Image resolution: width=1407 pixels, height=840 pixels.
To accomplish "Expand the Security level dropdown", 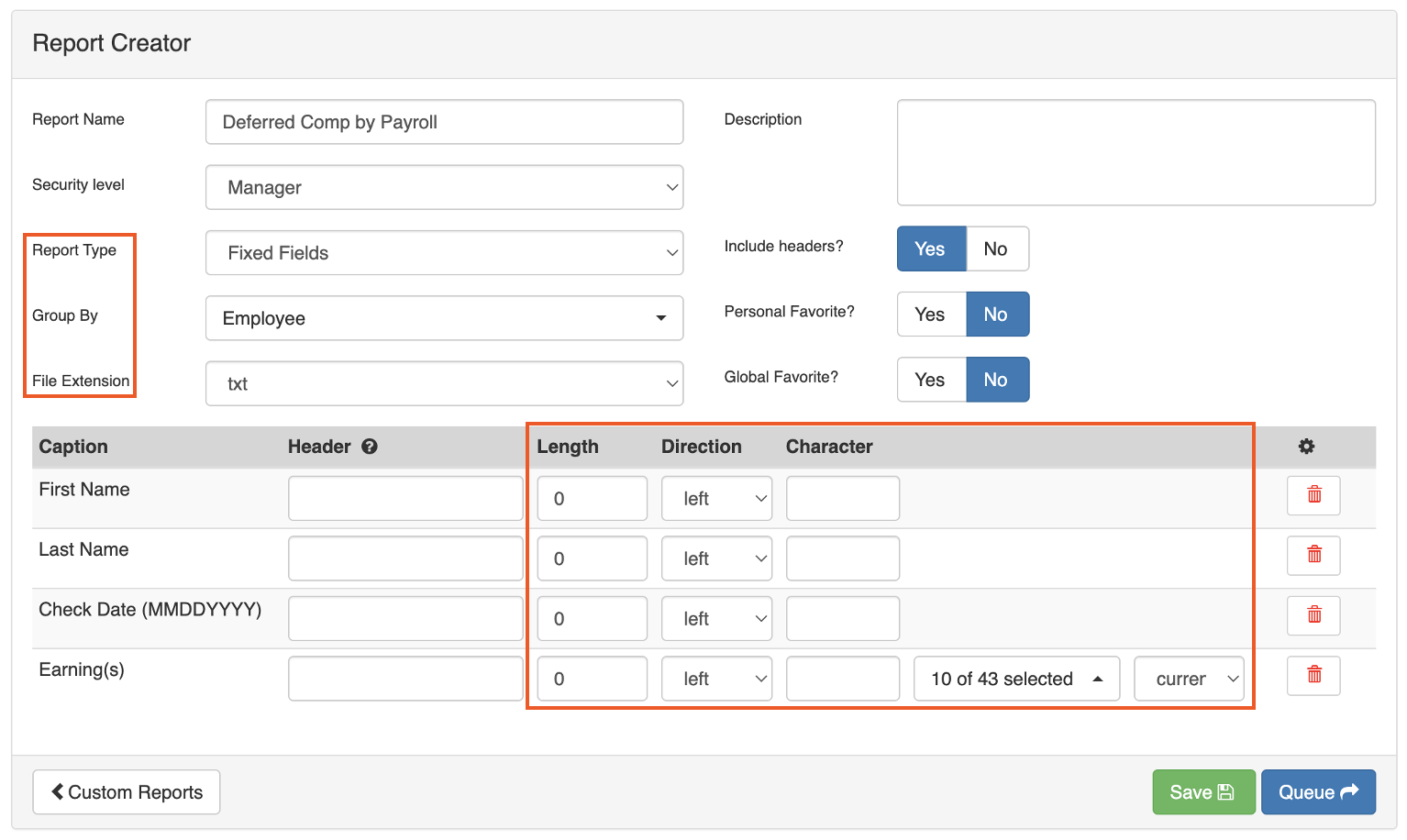I will pos(444,187).
